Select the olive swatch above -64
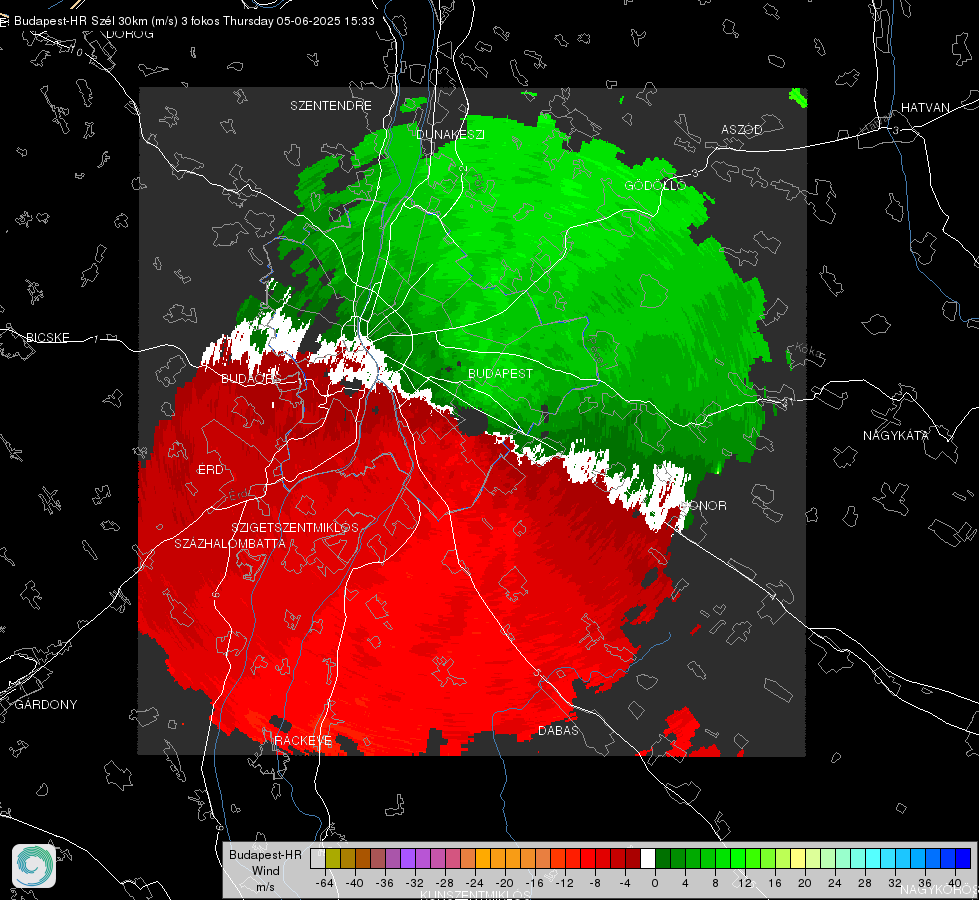Screen dimensions: 979x900 pyautogui.click(x=333, y=858)
